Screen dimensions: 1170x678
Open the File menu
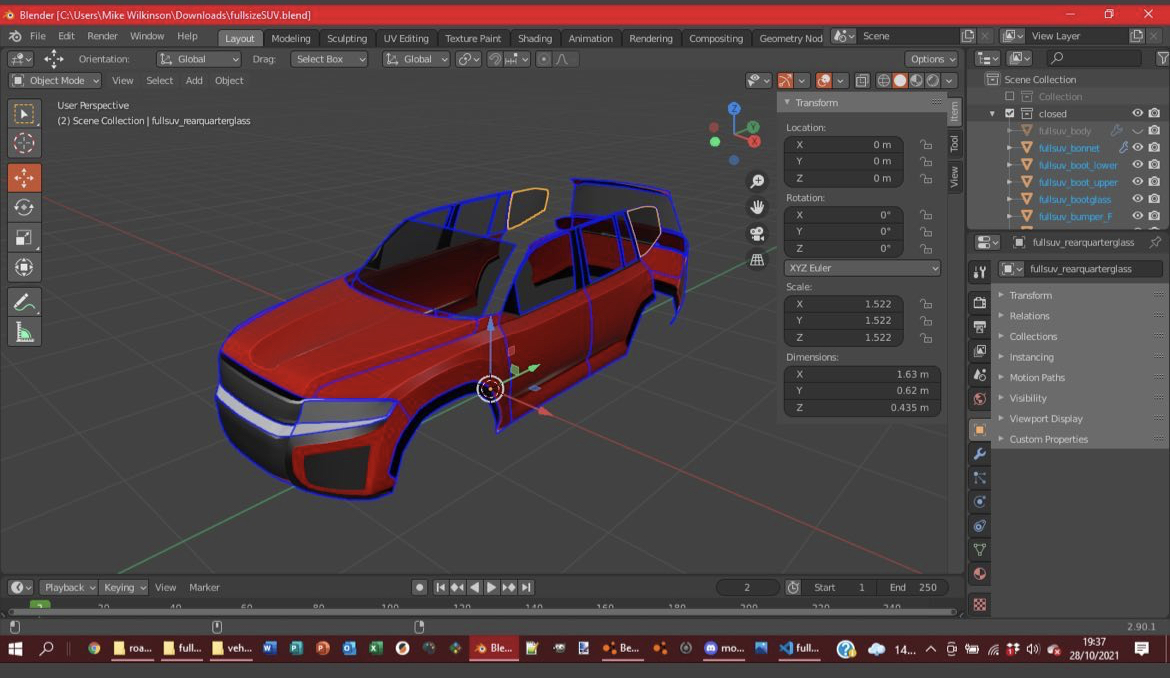pos(38,36)
